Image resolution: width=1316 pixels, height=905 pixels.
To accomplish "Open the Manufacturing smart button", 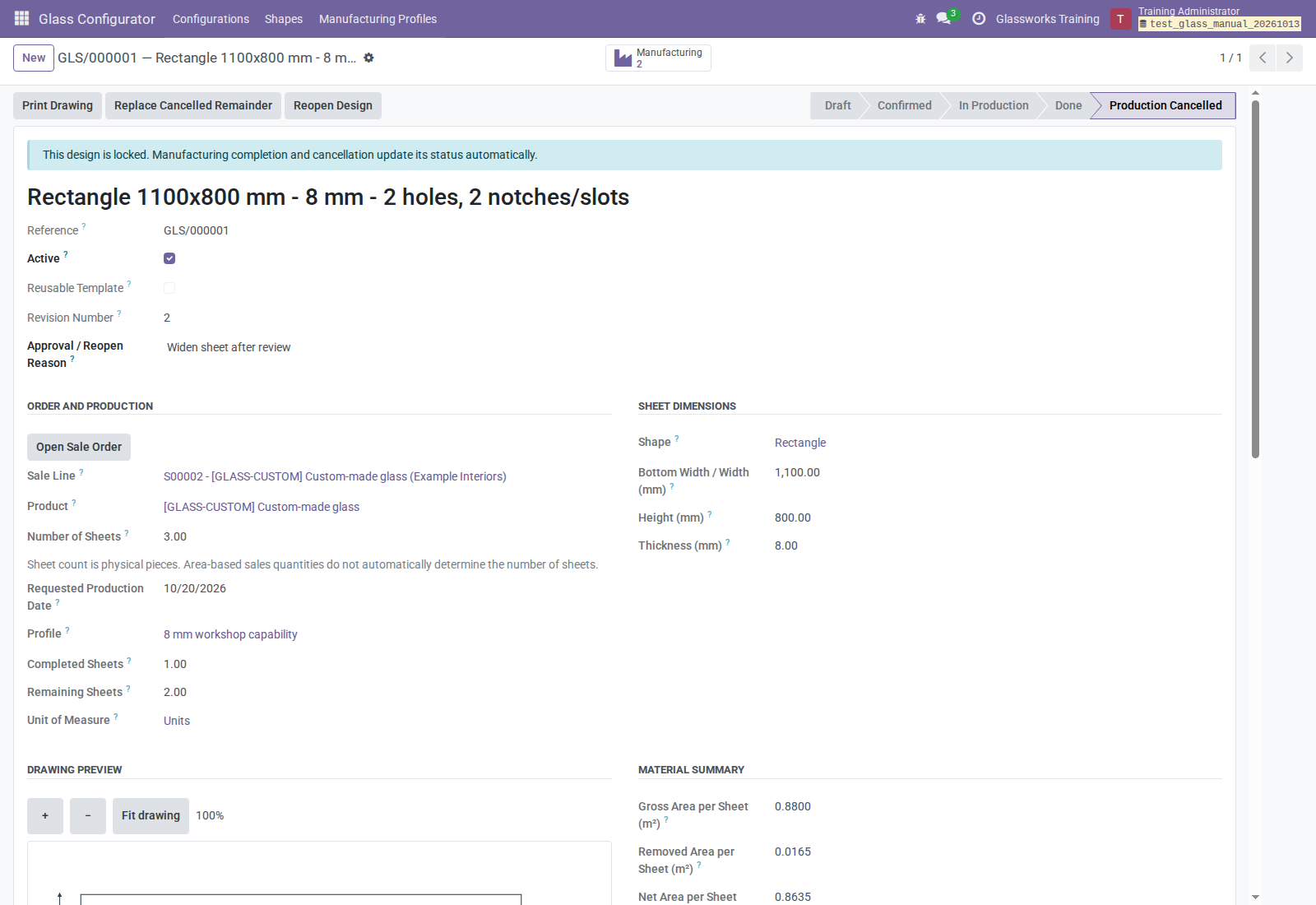I will (x=658, y=58).
